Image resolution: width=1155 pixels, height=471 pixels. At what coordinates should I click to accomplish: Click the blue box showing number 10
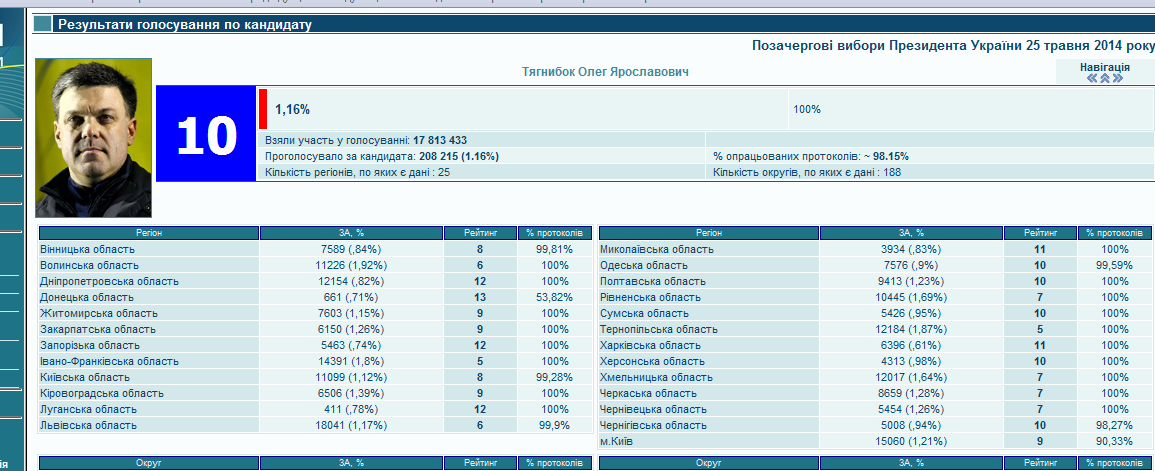click(x=206, y=134)
